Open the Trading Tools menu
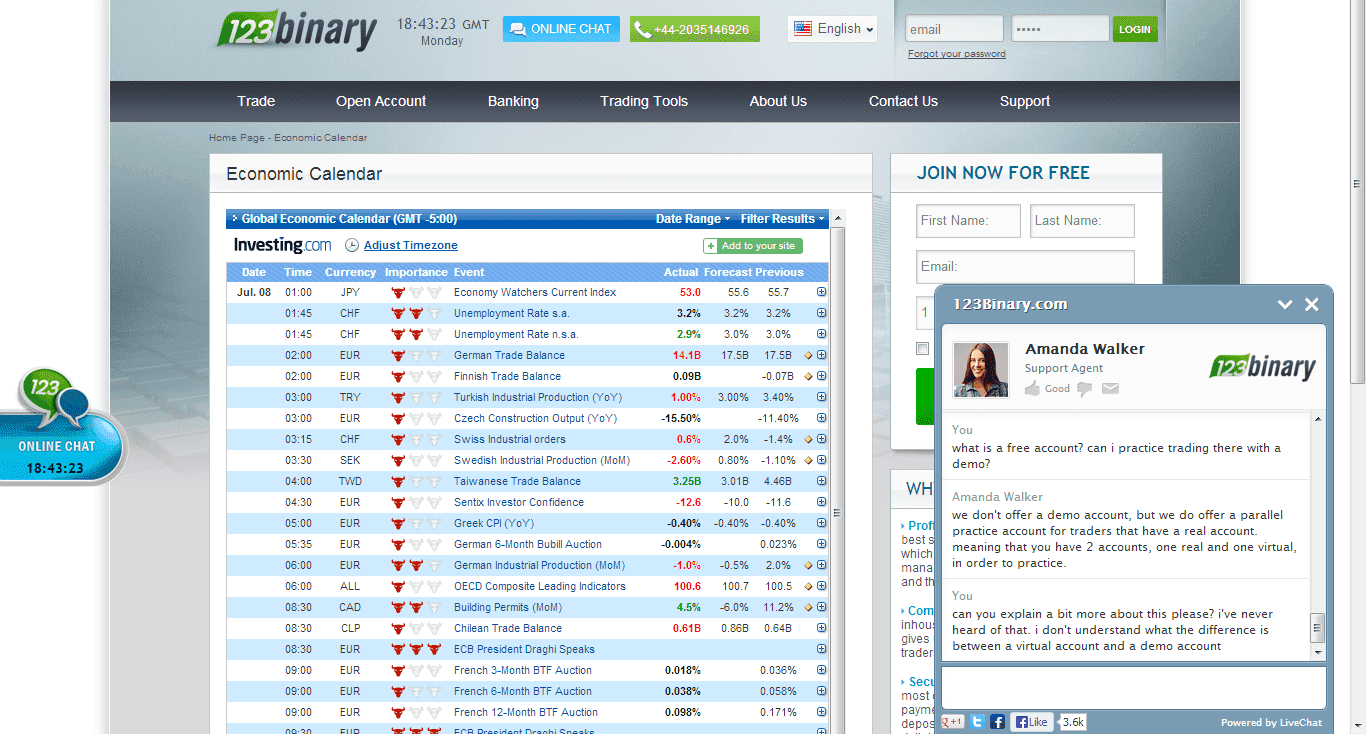Image resolution: width=1366 pixels, height=734 pixels. 644,101
